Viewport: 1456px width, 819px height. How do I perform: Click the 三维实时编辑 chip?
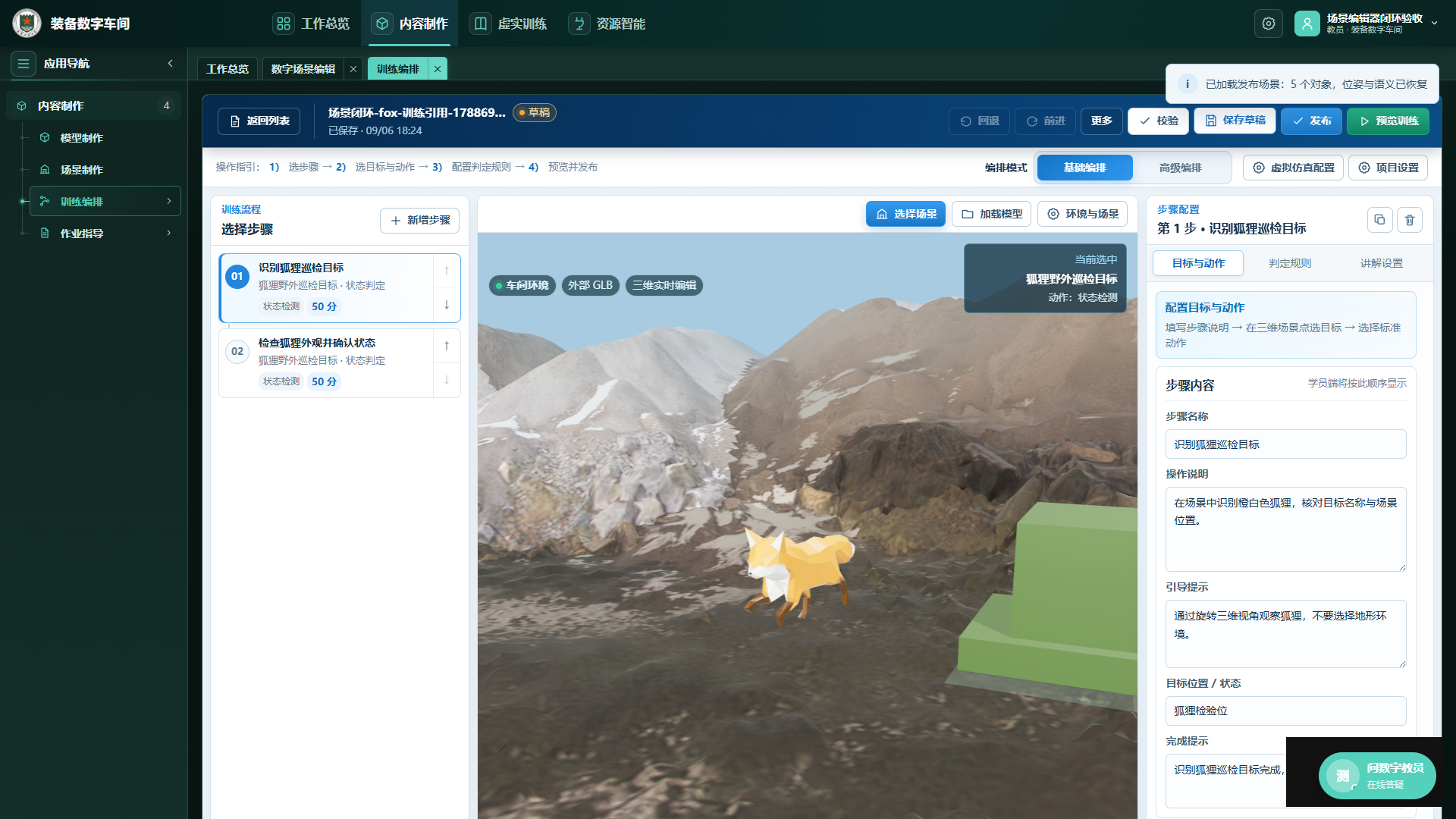[664, 285]
